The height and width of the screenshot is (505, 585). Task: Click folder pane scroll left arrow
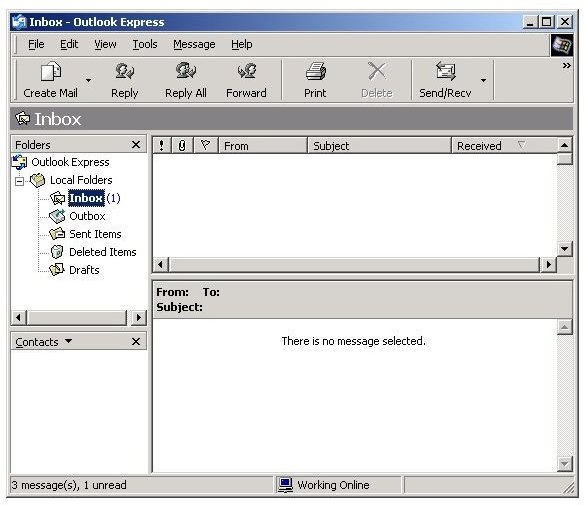click(x=19, y=318)
